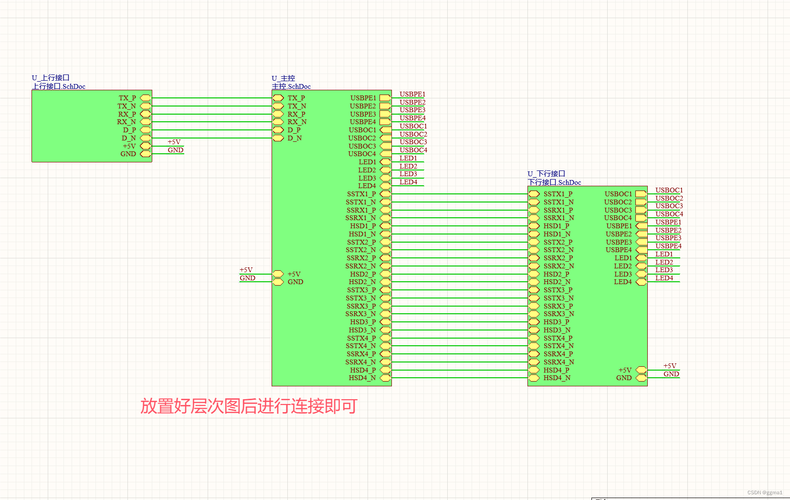Select SSTX2_P entry text in 主控 sheet
The image size is (790, 500).
coord(361,242)
